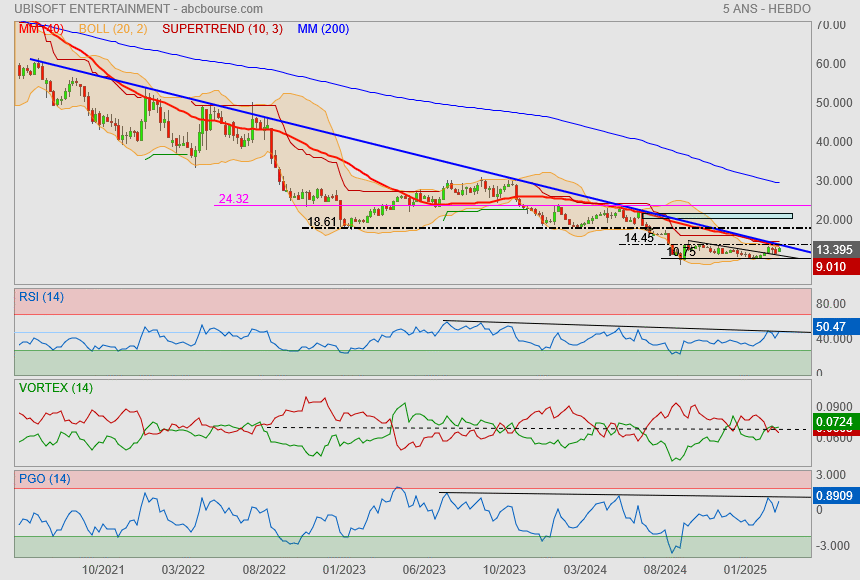Click the 18.61 support level label
Viewport: 860px width, 580px height.
pos(322,222)
